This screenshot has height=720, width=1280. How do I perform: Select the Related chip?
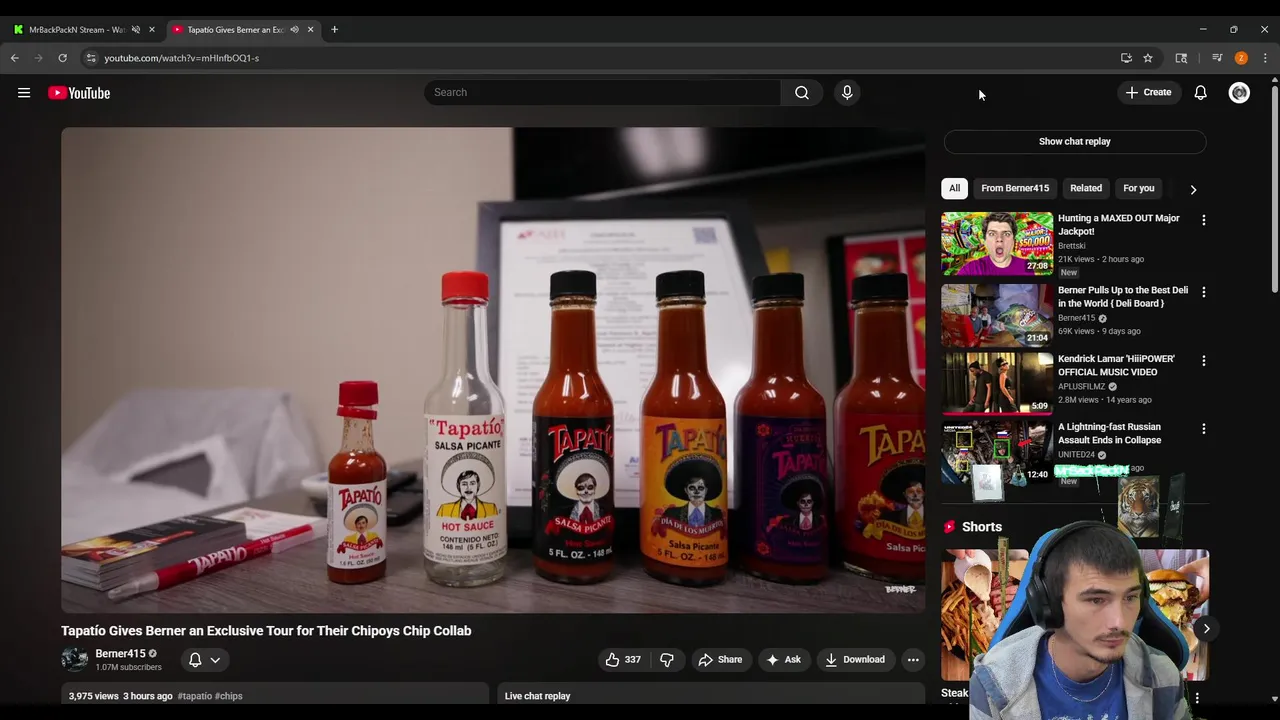pos(1085,188)
